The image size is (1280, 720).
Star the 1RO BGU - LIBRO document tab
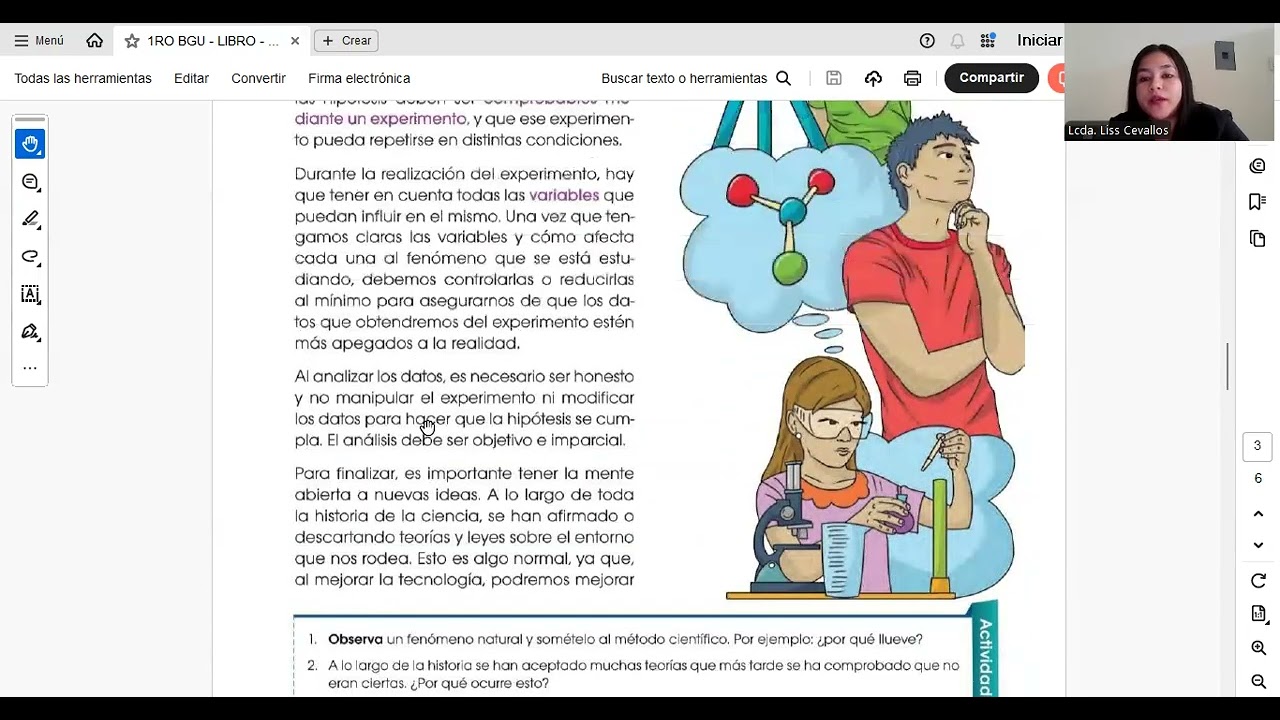132,41
